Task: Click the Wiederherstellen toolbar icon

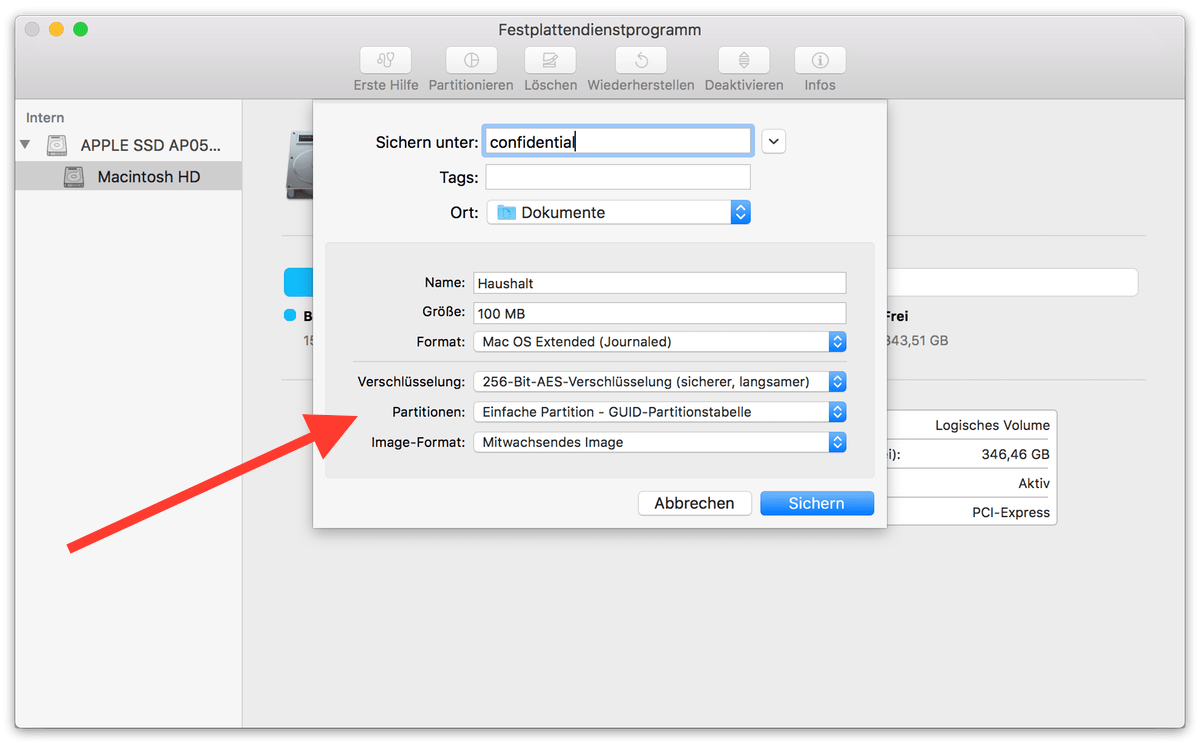Action: tap(640, 60)
